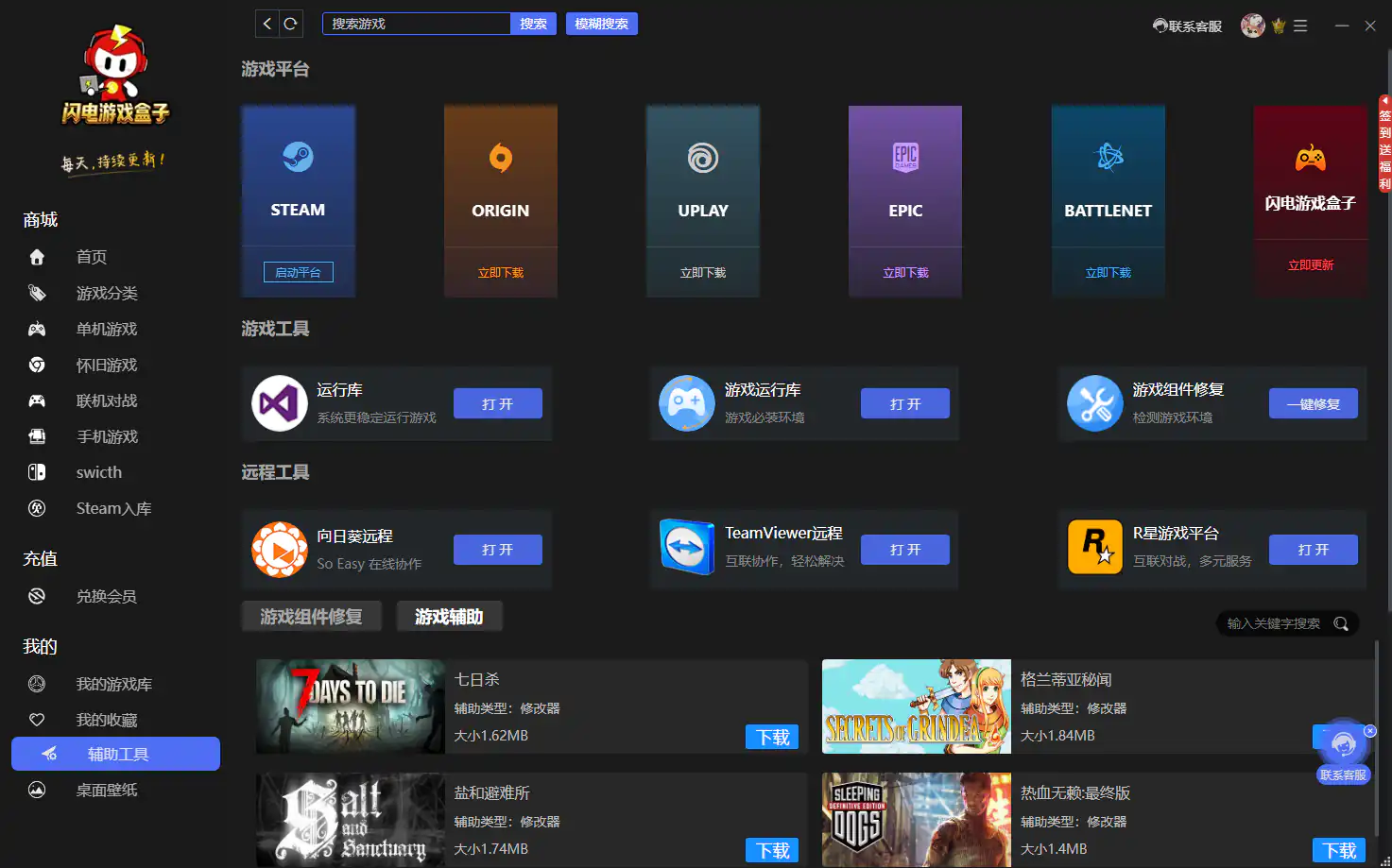This screenshot has width=1392, height=868.
Task: Update the box via 立即更新
Action: point(1311,265)
